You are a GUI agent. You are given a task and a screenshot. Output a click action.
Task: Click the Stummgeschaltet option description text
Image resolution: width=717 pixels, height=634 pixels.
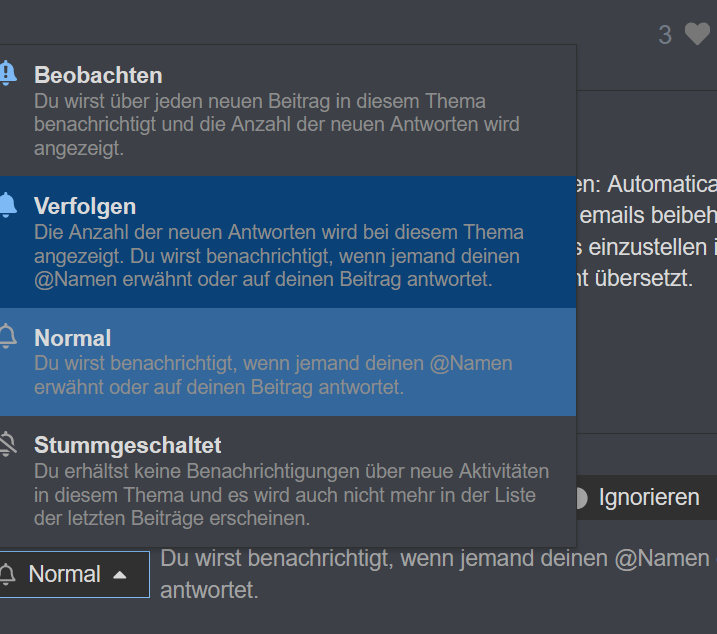coord(290,495)
